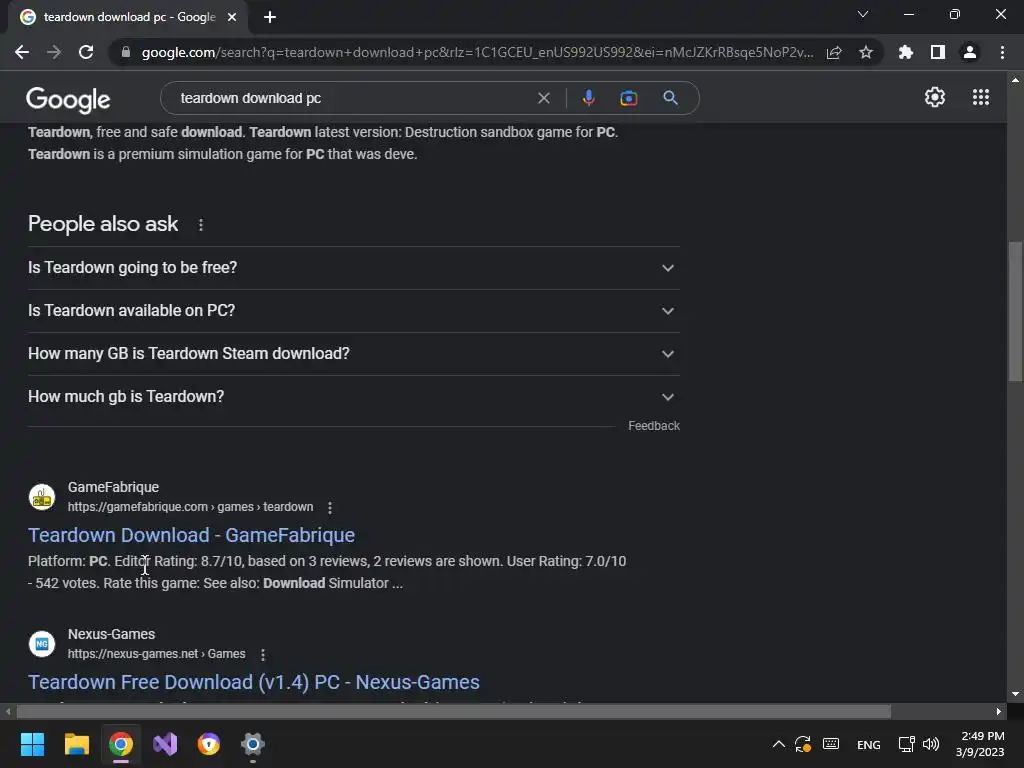This screenshot has width=1024, height=768.
Task: Go back using browser back arrow
Action: pyautogui.click(x=22, y=52)
